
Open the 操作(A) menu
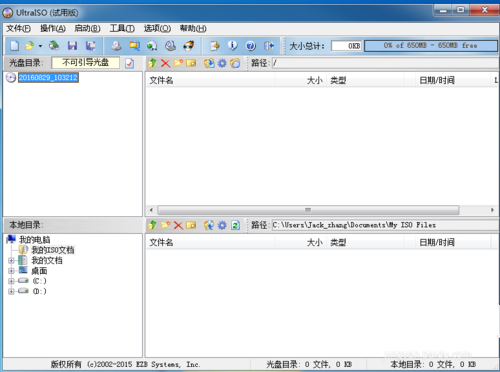click(x=53, y=28)
